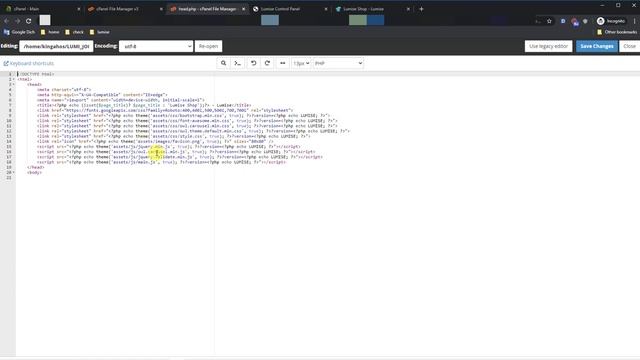Redo the last edit

[267, 63]
